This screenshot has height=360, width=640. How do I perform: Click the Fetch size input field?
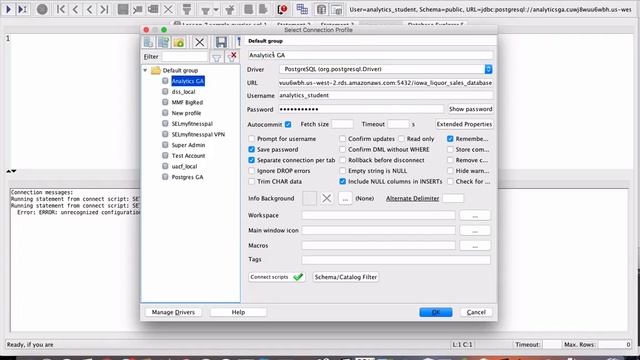342,124
